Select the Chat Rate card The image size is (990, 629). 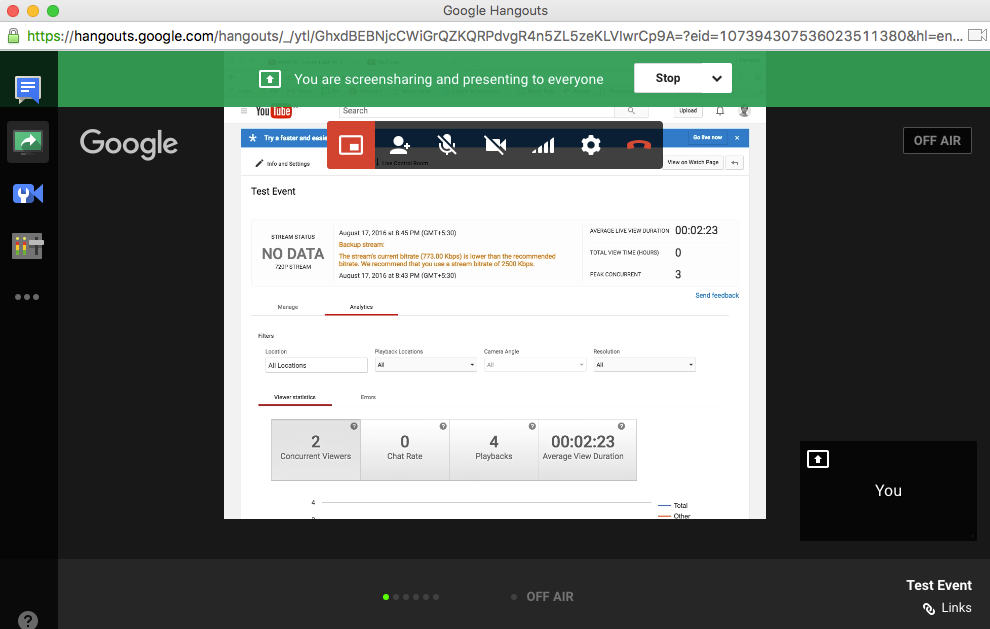(405, 450)
